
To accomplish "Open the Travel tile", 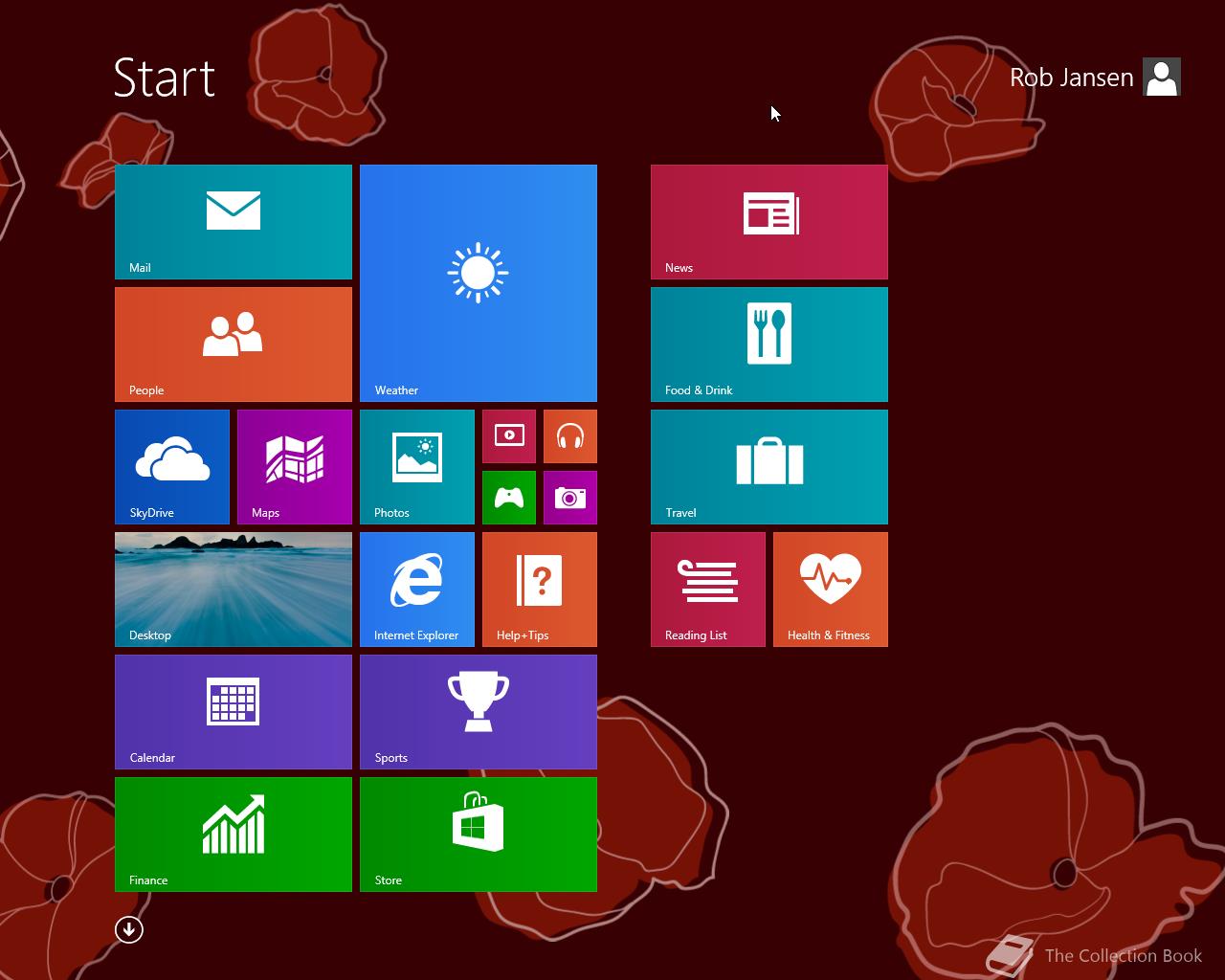I will (769, 467).
